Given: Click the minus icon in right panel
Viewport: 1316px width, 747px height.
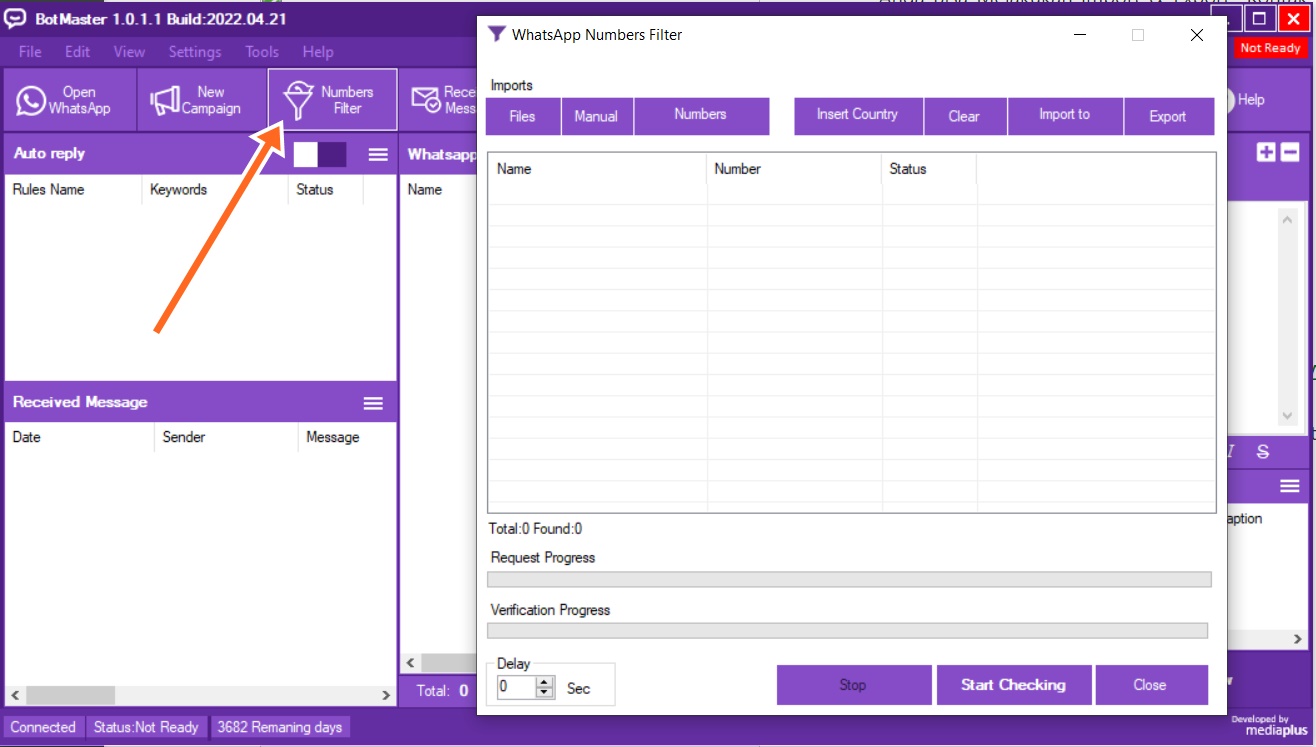Looking at the screenshot, I should 1290,152.
